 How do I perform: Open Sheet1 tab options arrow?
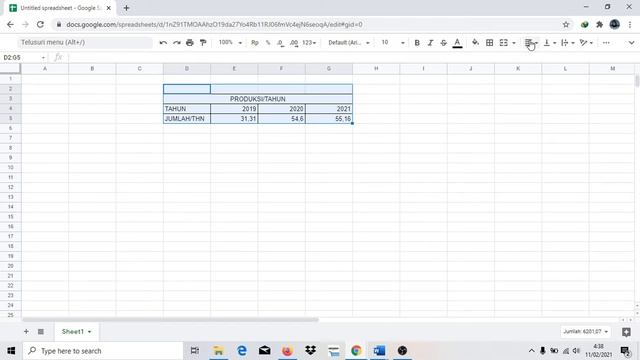(89, 332)
